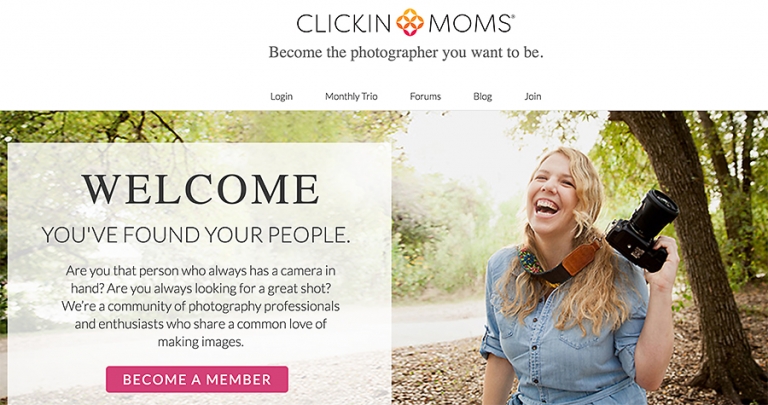Image resolution: width=768 pixels, height=405 pixels.
Task: Select Join in the navigation bar
Action: click(x=533, y=96)
